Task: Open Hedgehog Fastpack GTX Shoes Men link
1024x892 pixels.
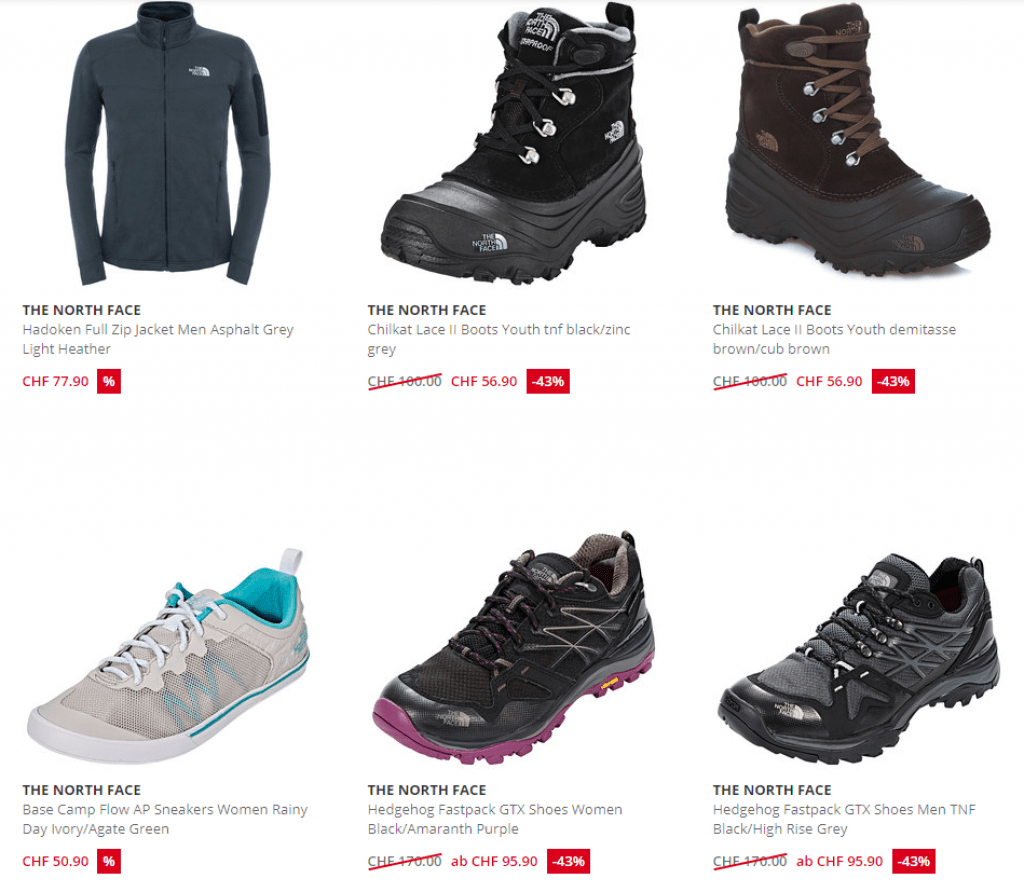Action: [844, 819]
